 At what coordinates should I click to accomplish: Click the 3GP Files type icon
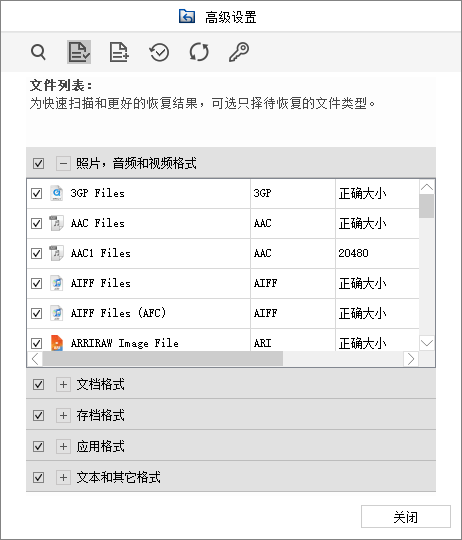57,193
